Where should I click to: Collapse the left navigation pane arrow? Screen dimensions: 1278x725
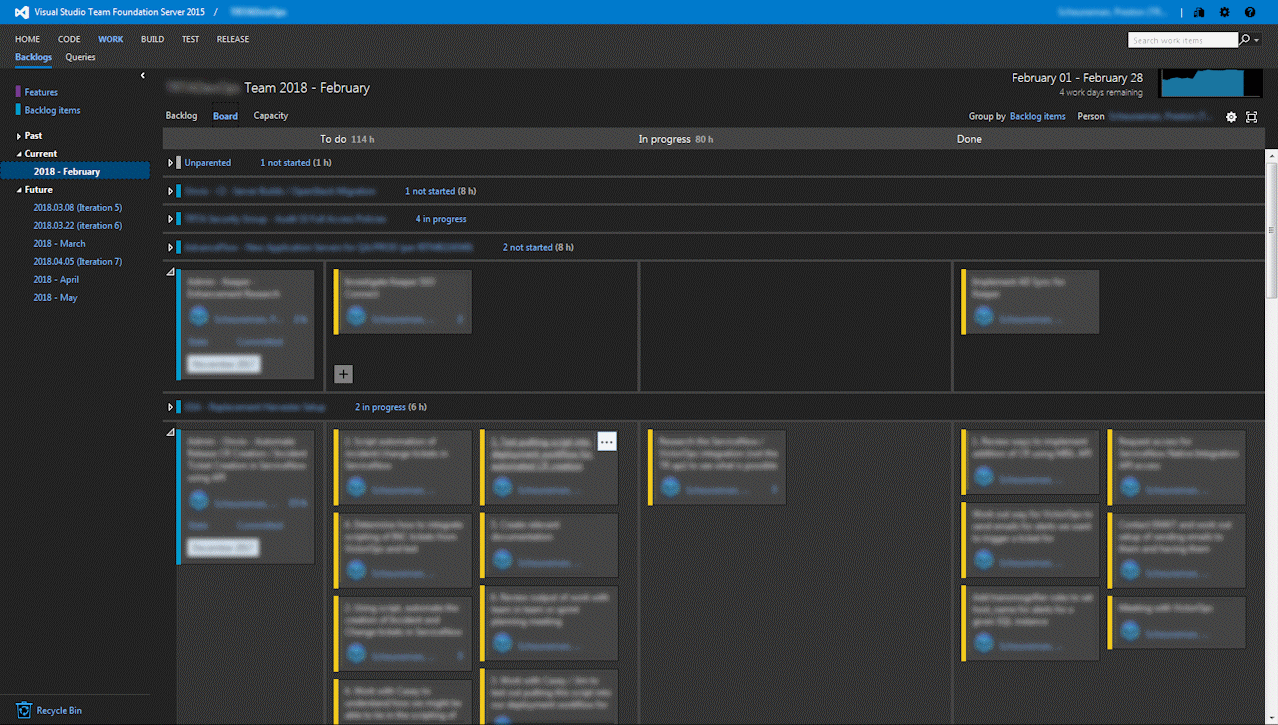point(143,75)
